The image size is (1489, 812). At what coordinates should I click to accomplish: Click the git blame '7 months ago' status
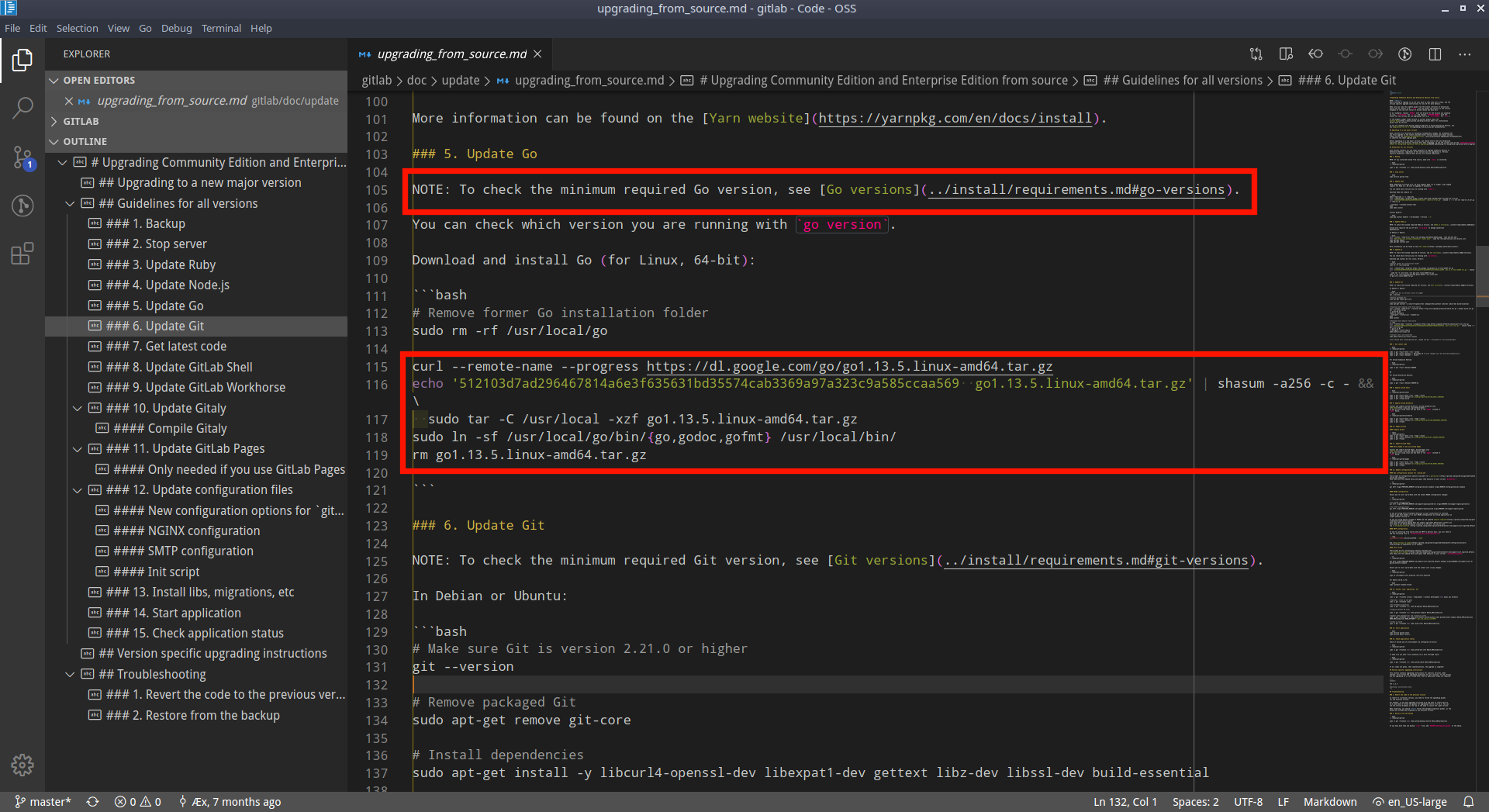click(x=230, y=802)
